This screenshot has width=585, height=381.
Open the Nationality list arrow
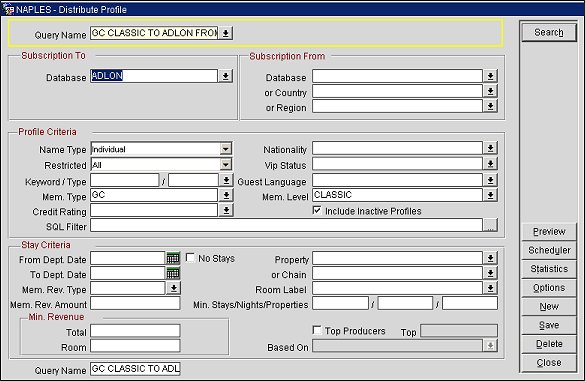[490, 148]
